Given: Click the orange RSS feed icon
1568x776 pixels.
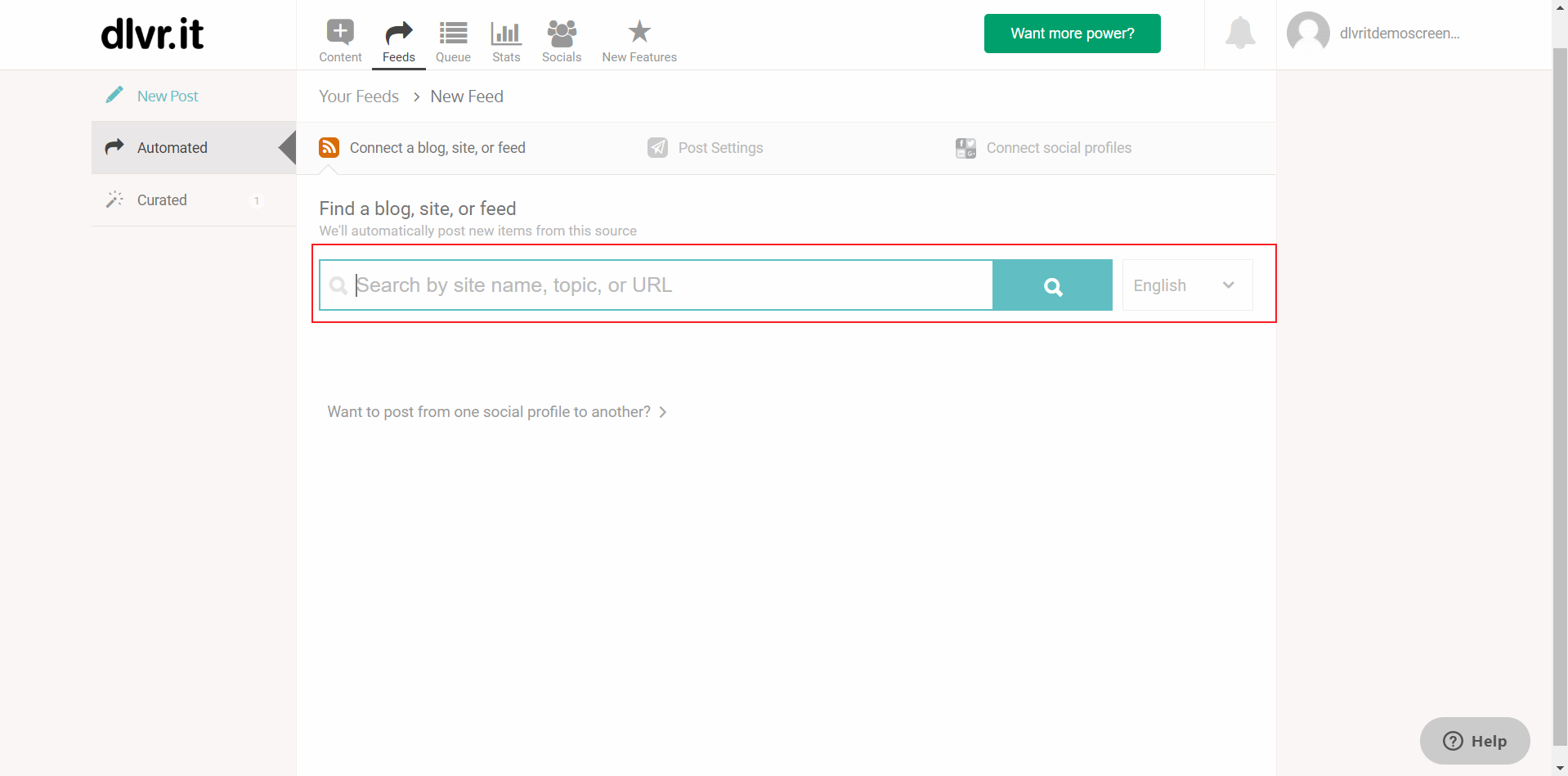Looking at the screenshot, I should click(x=329, y=147).
